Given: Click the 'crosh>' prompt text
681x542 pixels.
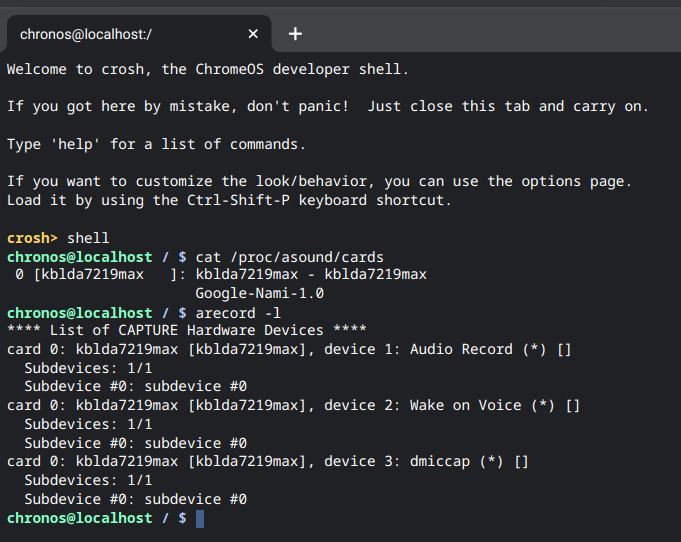Looking at the screenshot, I should pyautogui.click(x=32, y=238).
